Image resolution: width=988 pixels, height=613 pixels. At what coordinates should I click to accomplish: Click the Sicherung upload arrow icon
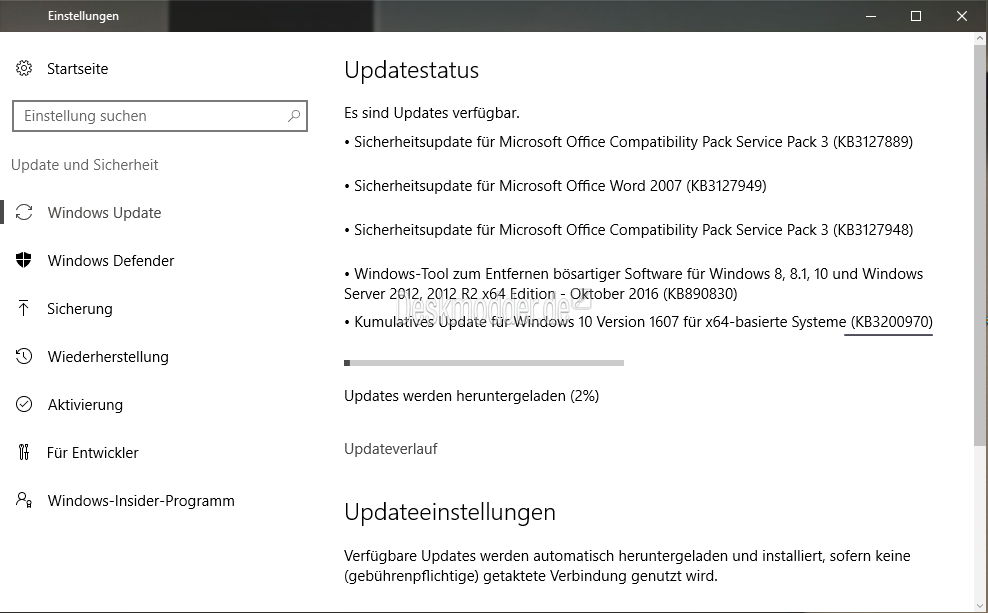click(24, 308)
